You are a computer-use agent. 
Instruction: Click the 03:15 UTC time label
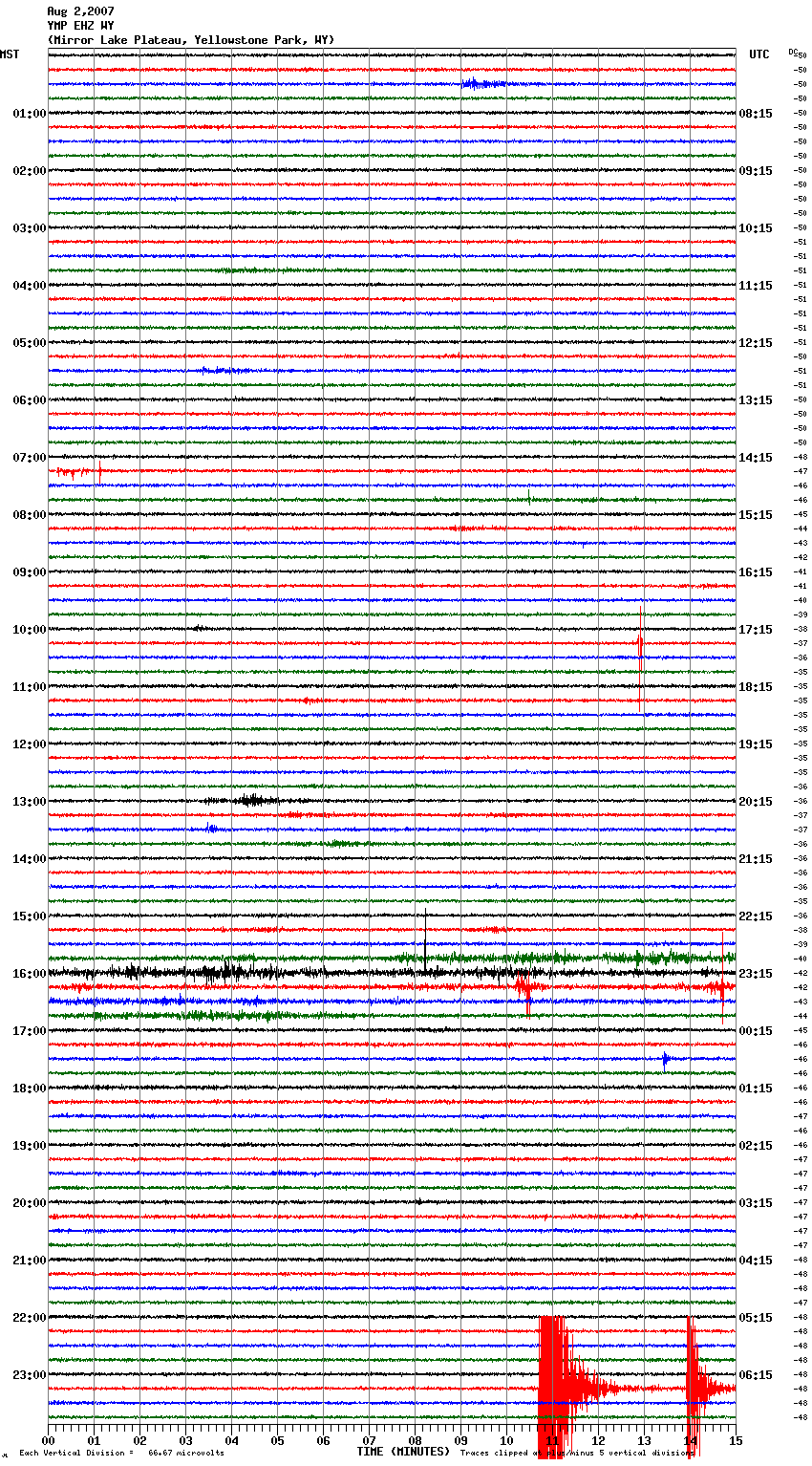click(x=756, y=1203)
